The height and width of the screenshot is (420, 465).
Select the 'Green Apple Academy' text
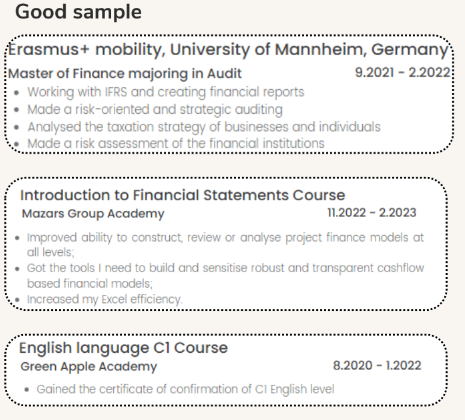(x=89, y=366)
